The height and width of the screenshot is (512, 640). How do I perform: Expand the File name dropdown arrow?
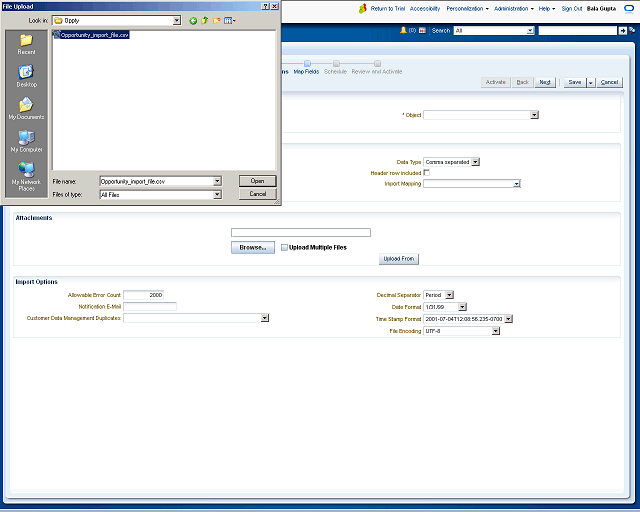point(218,181)
